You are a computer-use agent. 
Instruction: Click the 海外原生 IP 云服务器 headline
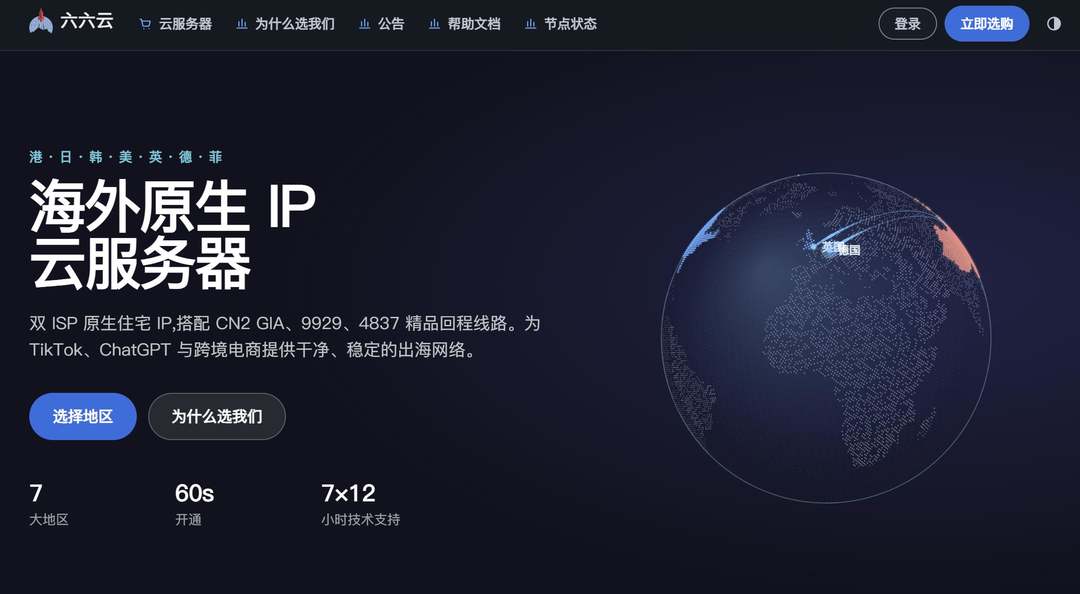pyautogui.click(x=172, y=234)
